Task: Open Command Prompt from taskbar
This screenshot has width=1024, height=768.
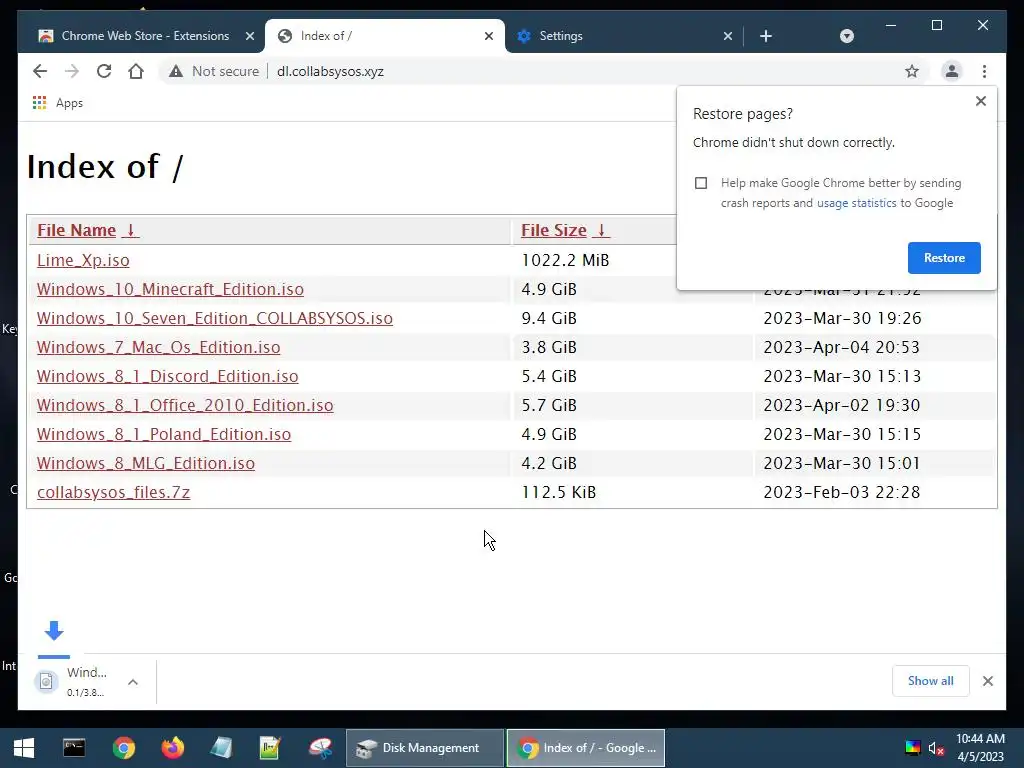Action: (x=74, y=748)
